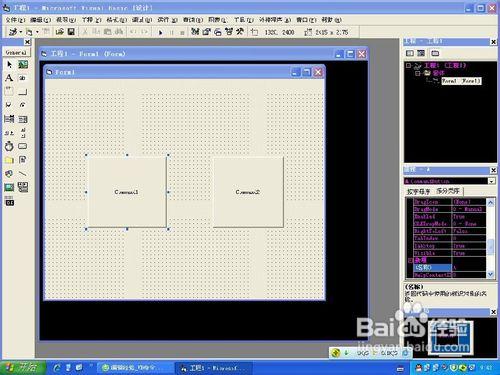Screen dimensions: 500x375
Task: Select the OptionButton tool in the toolbox
Action: (23, 105)
